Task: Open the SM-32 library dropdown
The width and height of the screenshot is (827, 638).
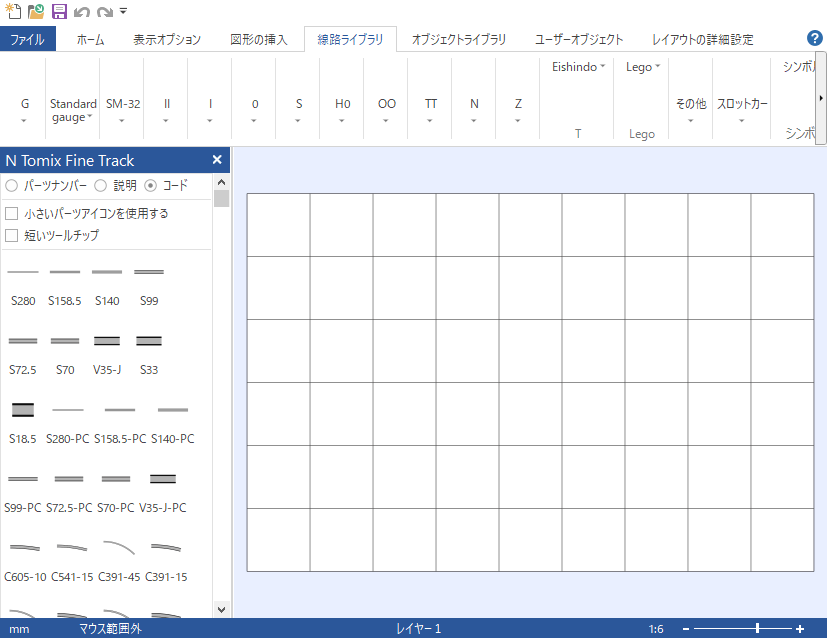Action: pyautogui.click(x=122, y=110)
